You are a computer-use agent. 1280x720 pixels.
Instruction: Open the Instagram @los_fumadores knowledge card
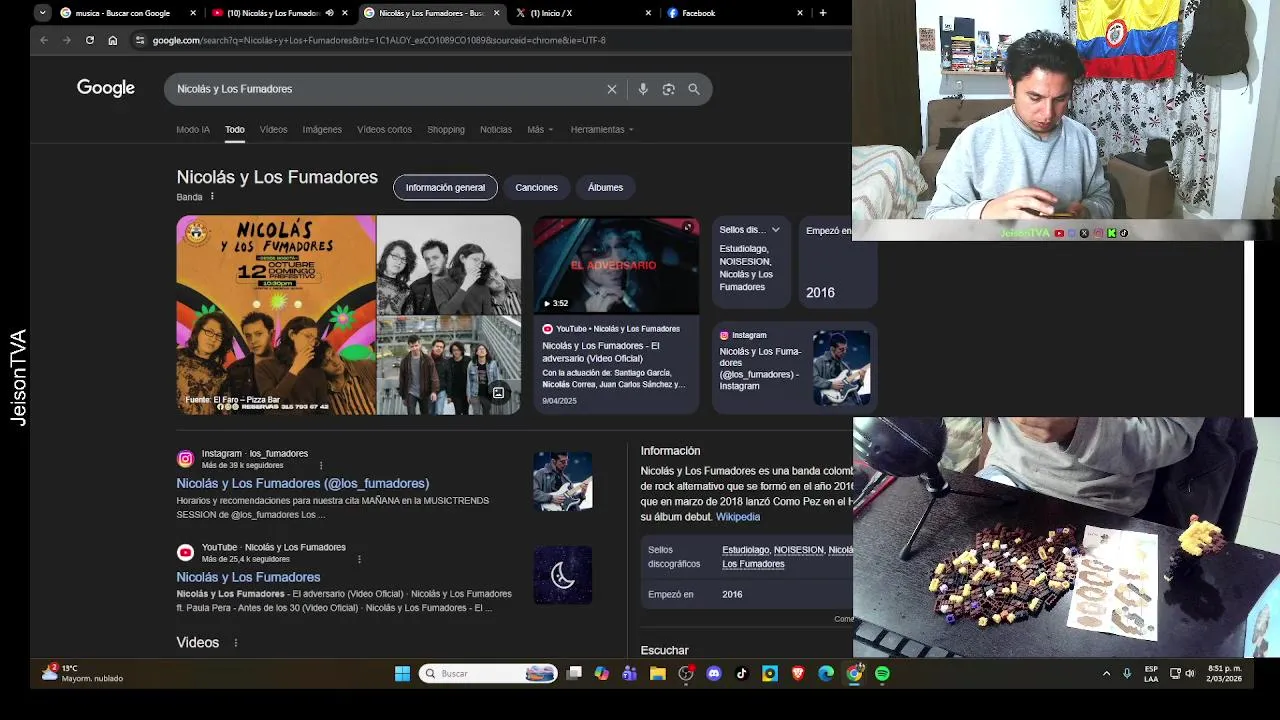794,367
